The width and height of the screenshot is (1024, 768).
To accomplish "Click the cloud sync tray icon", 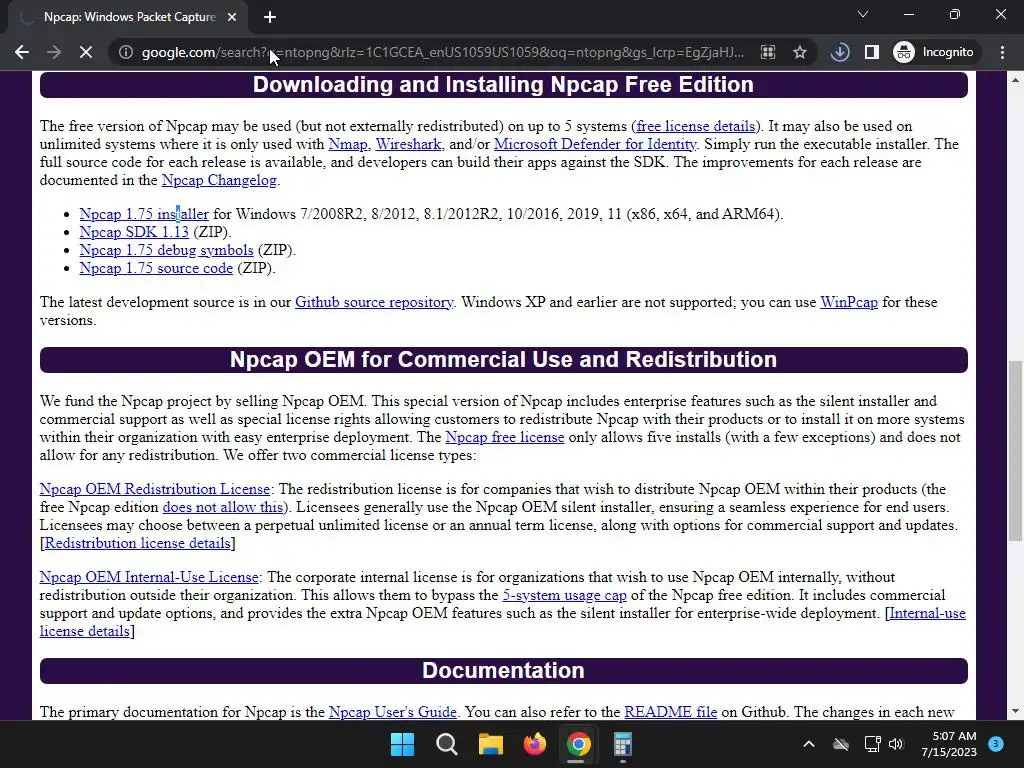I will click(x=840, y=744).
